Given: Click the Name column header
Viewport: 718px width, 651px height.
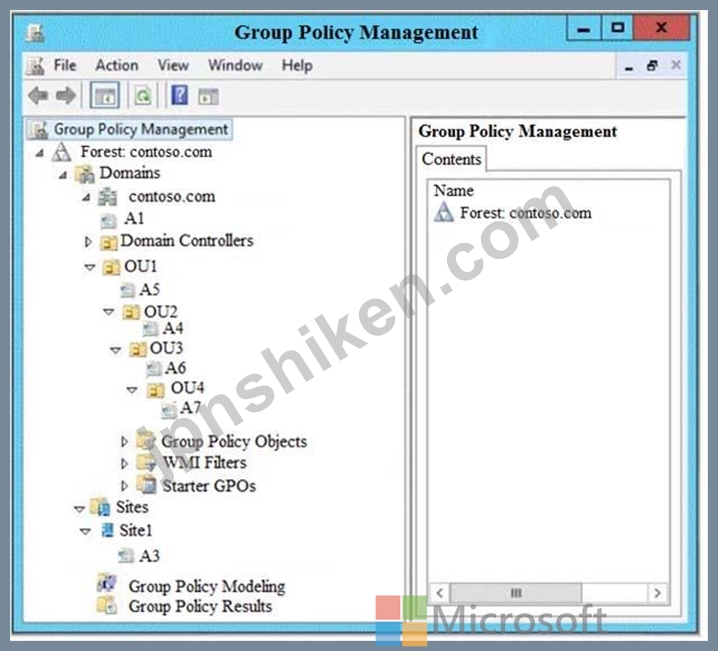Looking at the screenshot, I should point(453,190).
